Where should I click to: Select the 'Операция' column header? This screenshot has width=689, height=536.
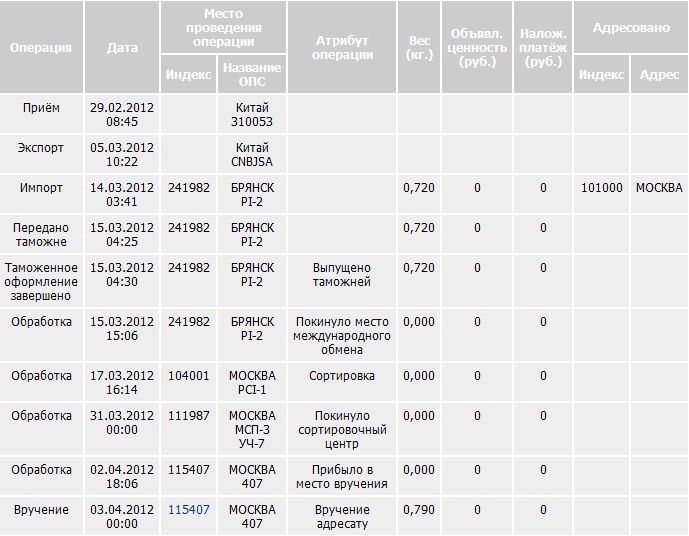click(41, 47)
